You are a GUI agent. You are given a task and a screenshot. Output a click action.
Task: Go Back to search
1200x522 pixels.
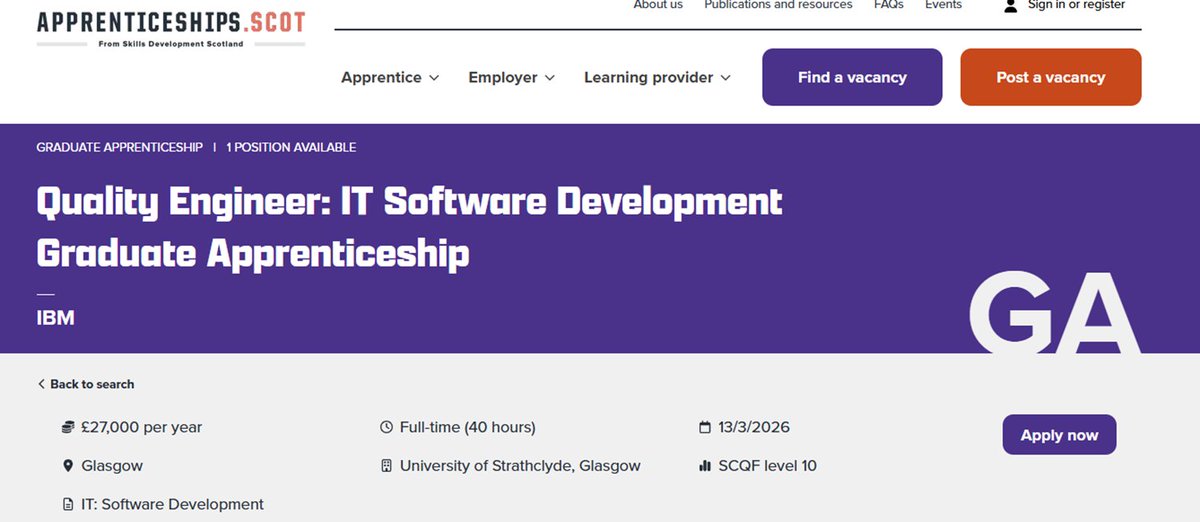coord(85,384)
